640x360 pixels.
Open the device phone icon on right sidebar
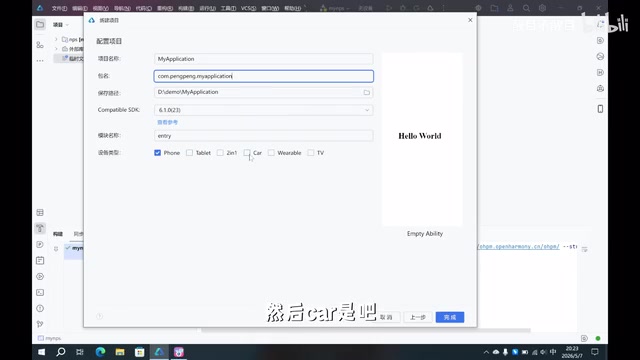click(x=600, y=109)
